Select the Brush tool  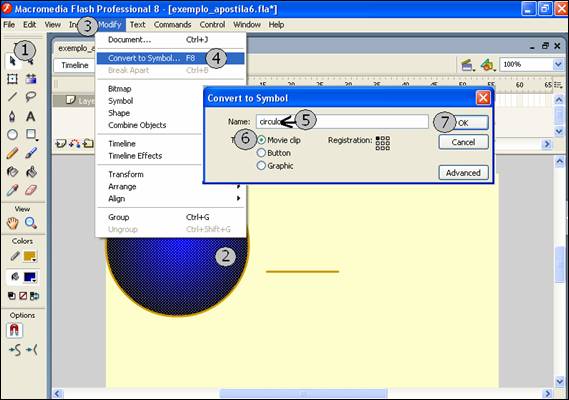point(31,153)
